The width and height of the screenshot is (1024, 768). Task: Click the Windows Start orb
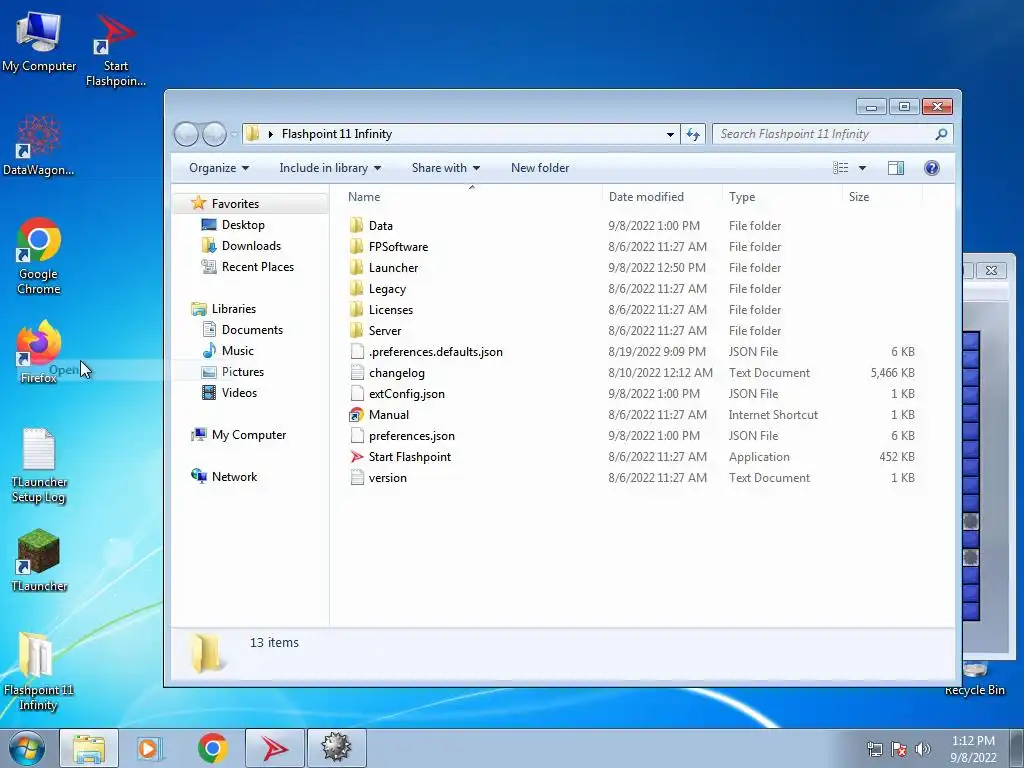(x=27, y=748)
